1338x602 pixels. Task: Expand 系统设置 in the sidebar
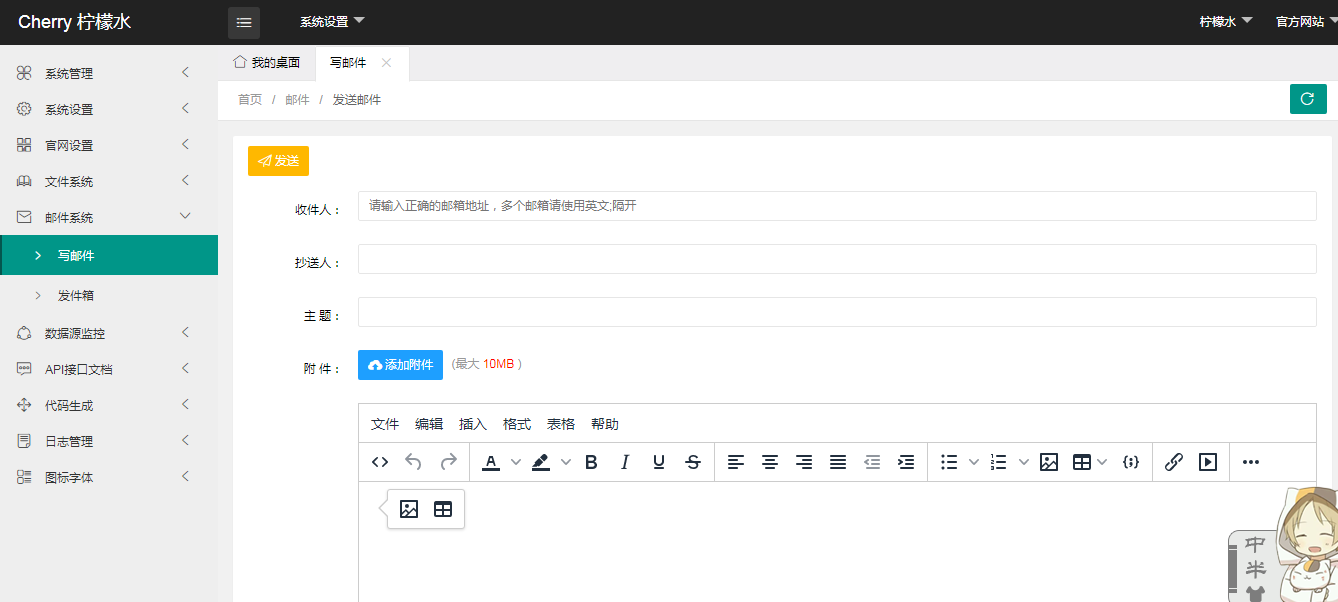click(x=109, y=109)
